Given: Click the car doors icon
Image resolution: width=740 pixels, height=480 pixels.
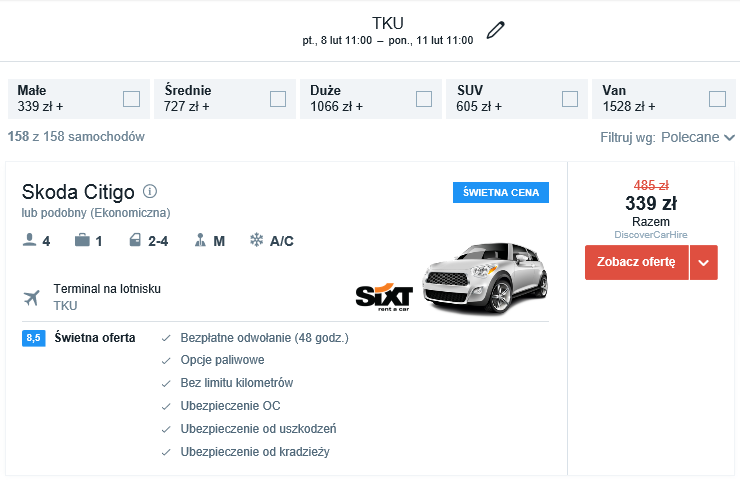Looking at the screenshot, I should pos(136,241).
